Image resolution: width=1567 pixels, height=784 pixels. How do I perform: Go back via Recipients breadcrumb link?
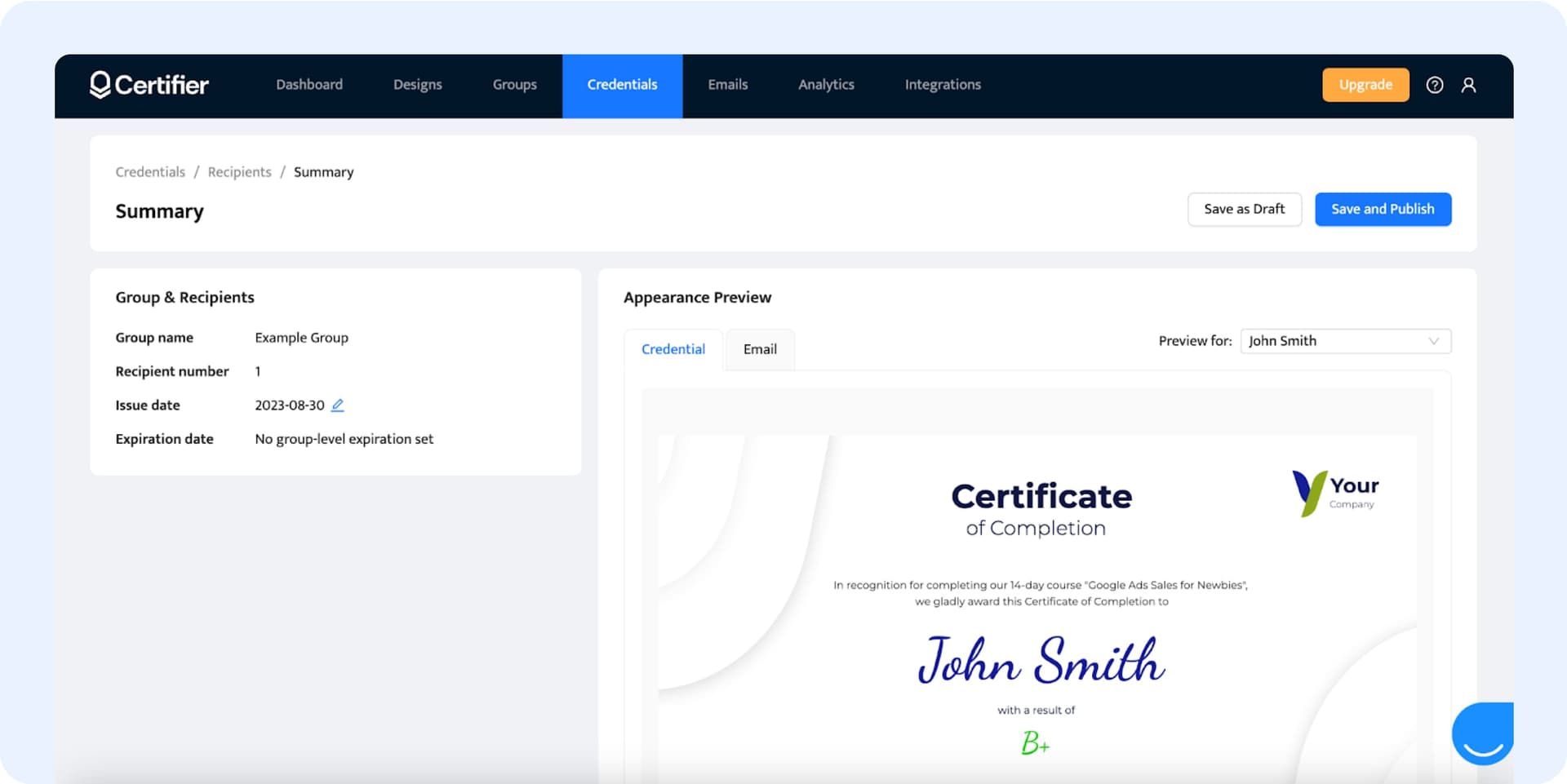coord(239,172)
